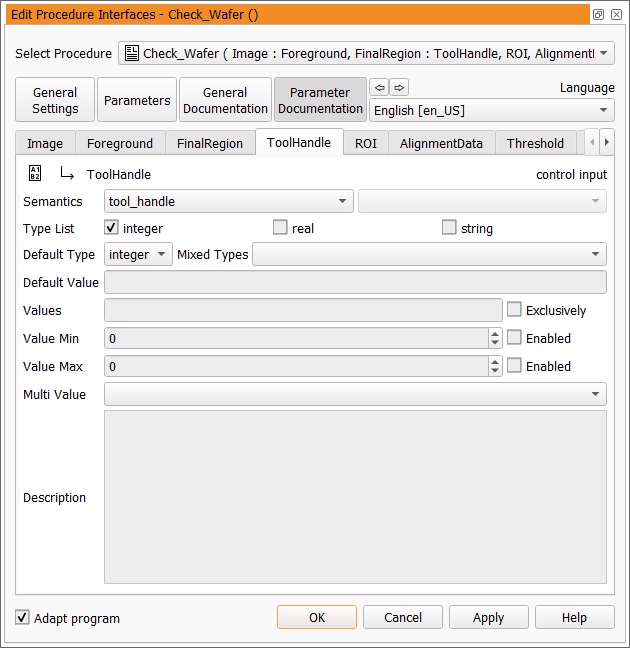Screen dimensions: 630x648
Task: Click the OK button
Action: coord(317,617)
